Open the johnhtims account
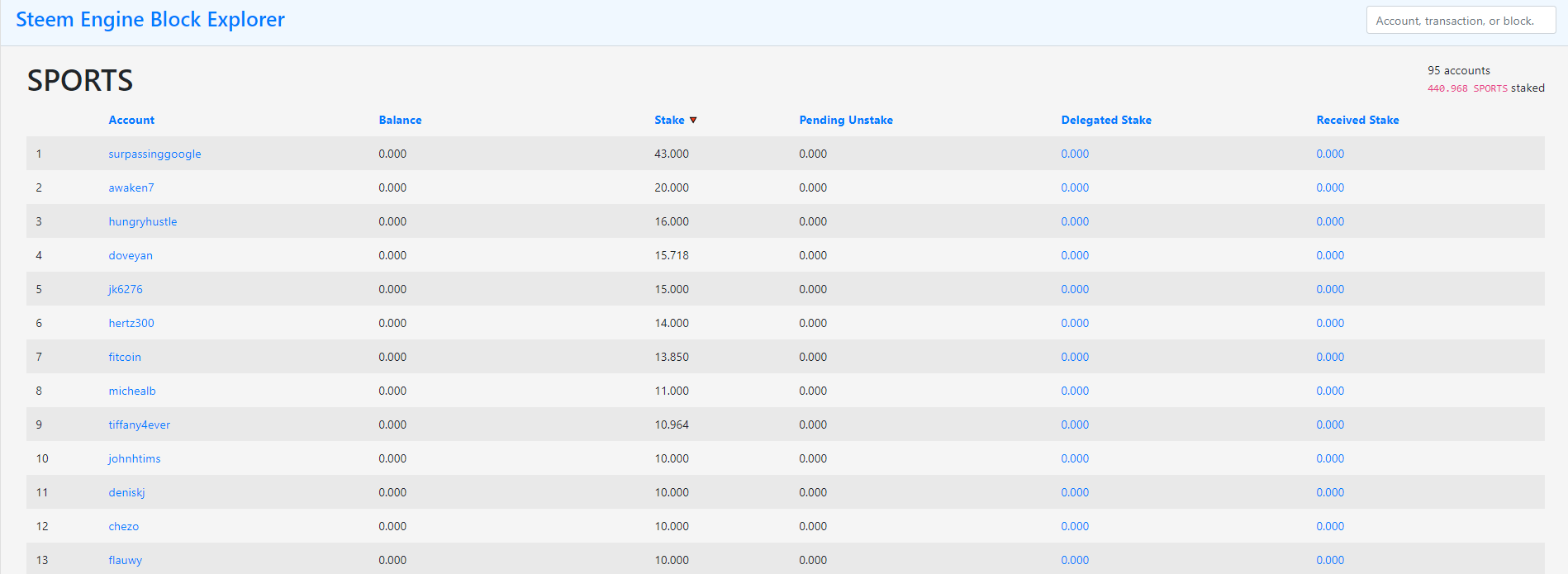This screenshot has width=1568, height=574. point(135,458)
